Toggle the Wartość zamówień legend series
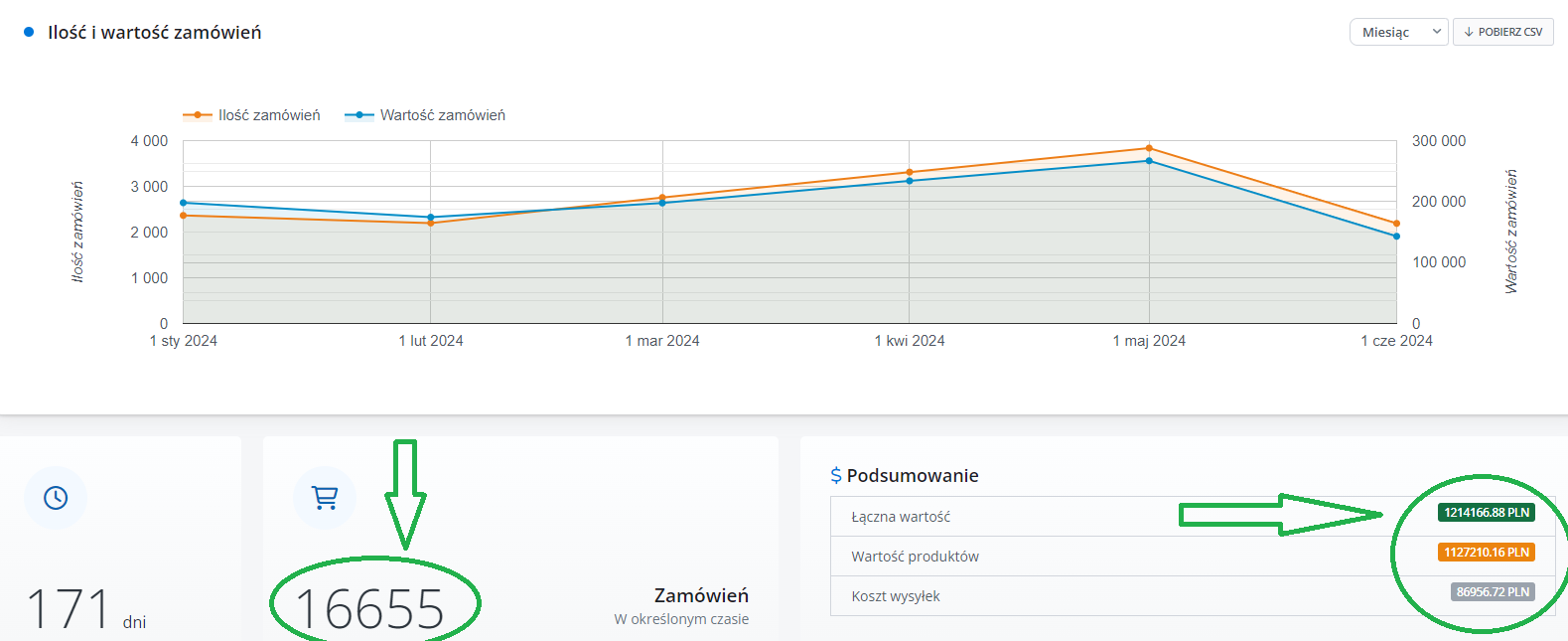This screenshot has height=641, width=1568. tap(425, 115)
